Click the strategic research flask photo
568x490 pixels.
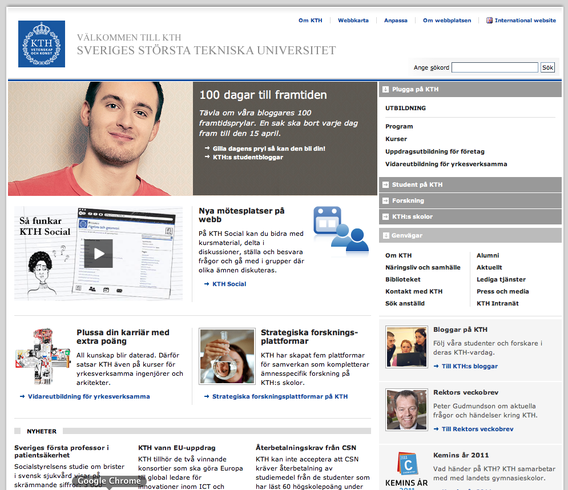click(x=227, y=356)
